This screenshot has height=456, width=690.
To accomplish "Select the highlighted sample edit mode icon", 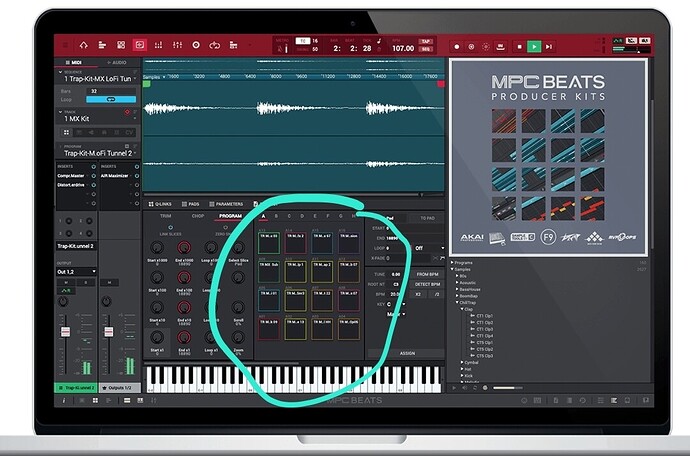I will click(139, 45).
